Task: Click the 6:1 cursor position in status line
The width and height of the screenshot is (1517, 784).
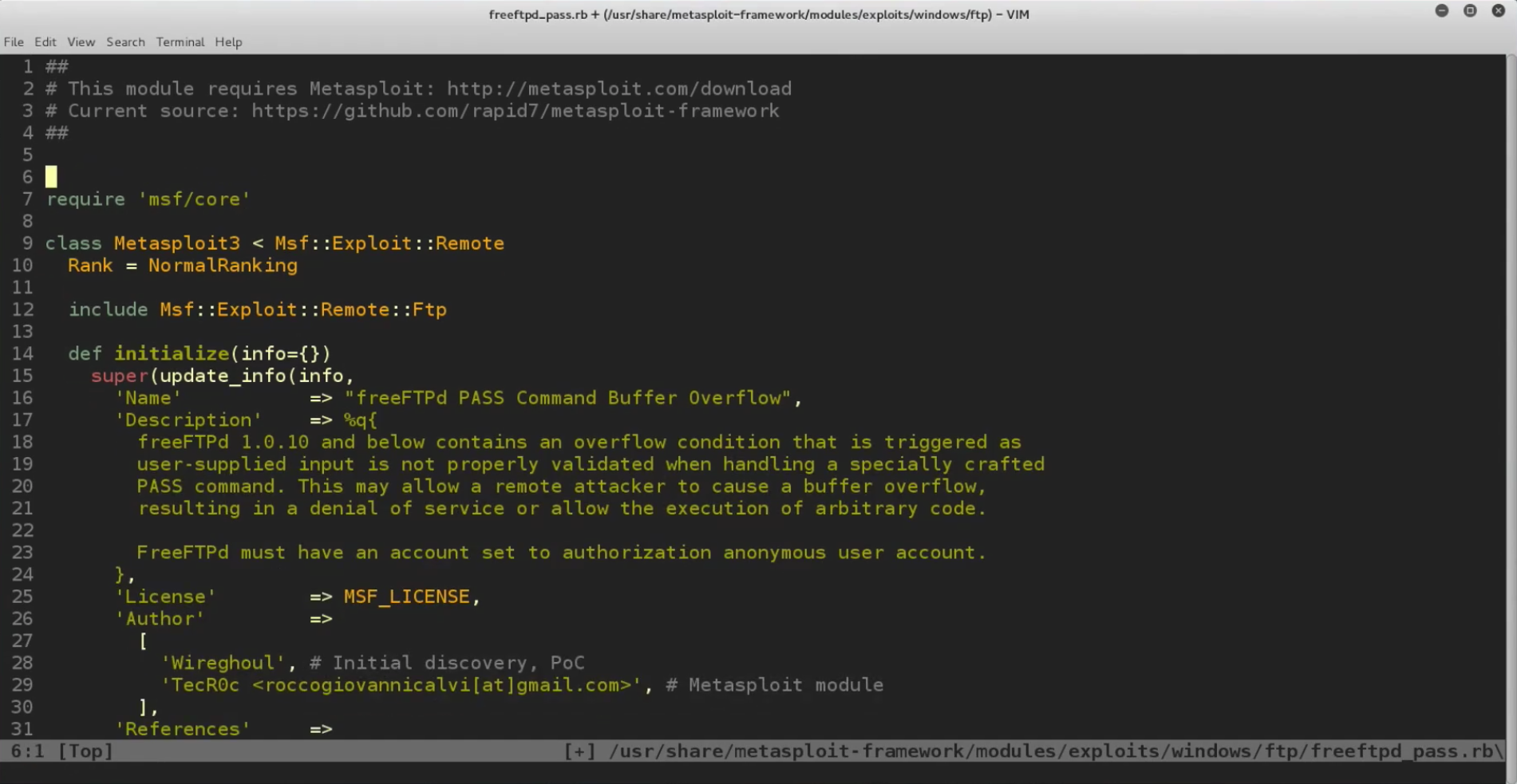Action: 28,751
